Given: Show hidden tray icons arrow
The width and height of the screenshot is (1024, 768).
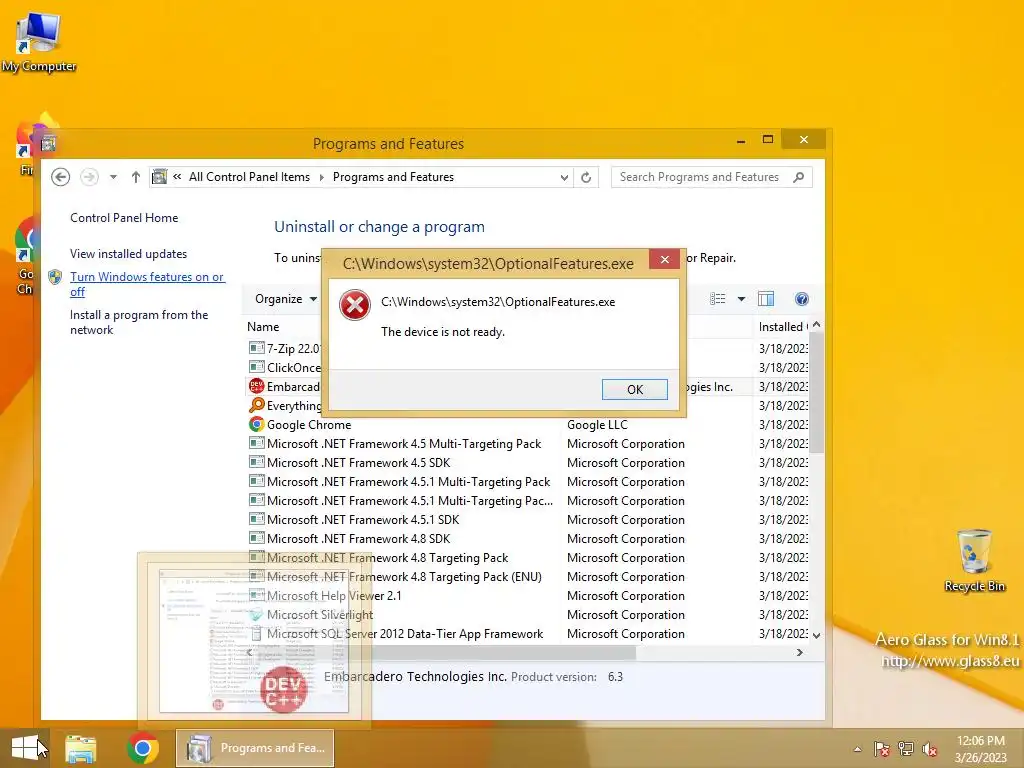Looking at the screenshot, I should click(x=857, y=749).
